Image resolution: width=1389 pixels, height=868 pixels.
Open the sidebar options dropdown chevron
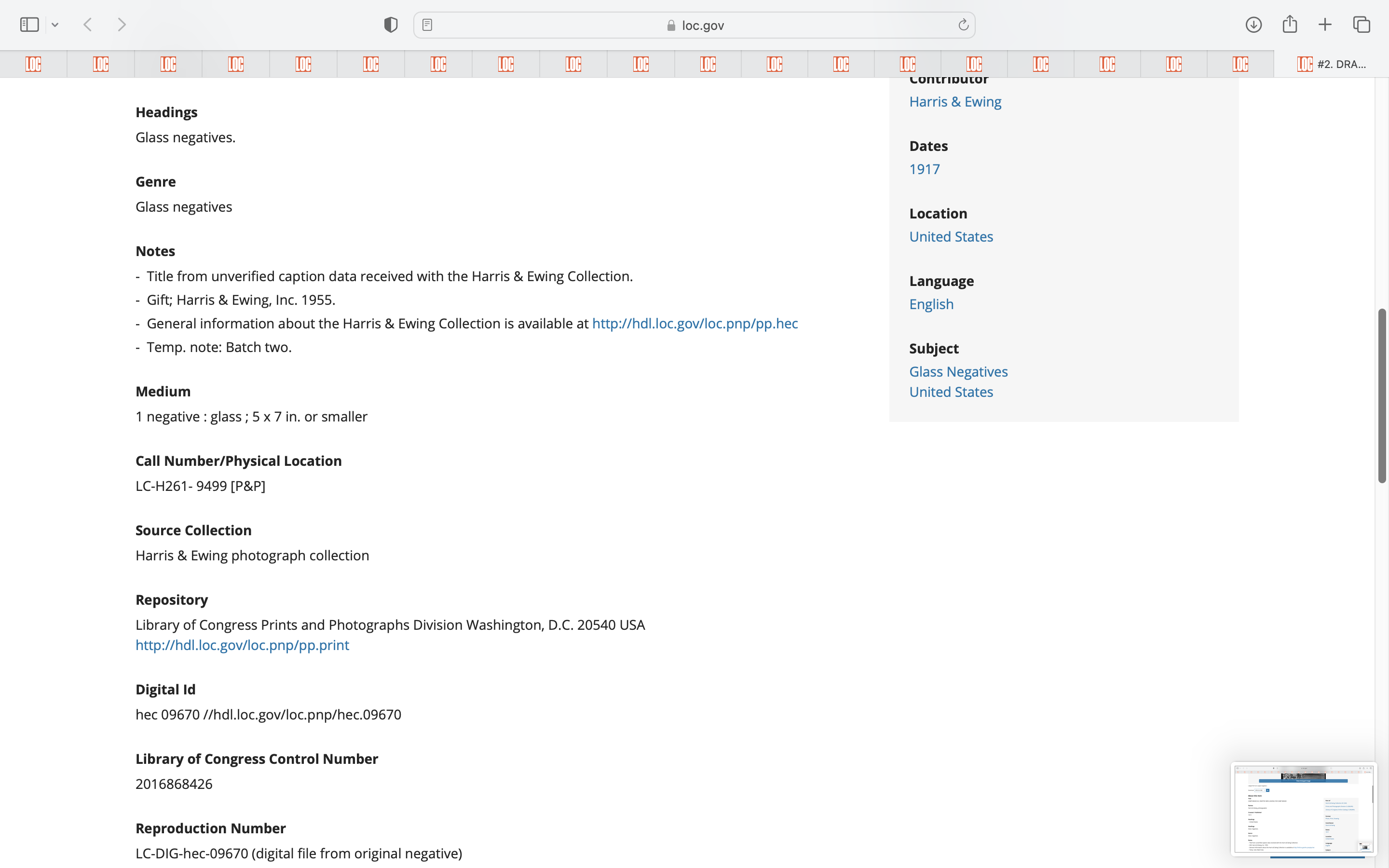(55, 25)
